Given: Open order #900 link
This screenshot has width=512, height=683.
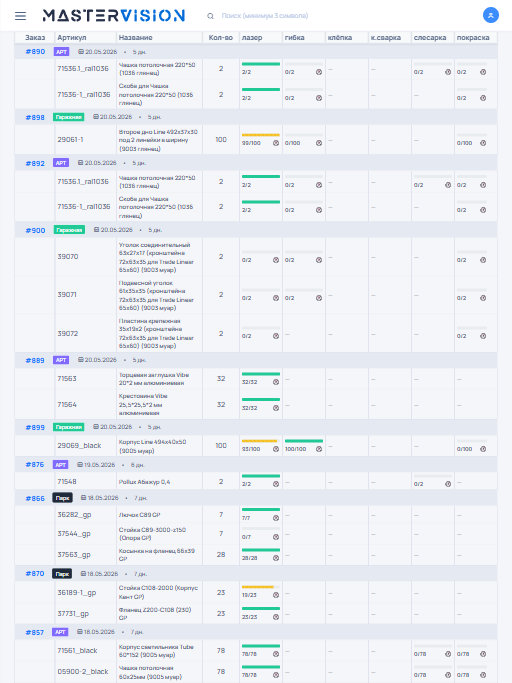Looking at the screenshot, I should (35, 230).
